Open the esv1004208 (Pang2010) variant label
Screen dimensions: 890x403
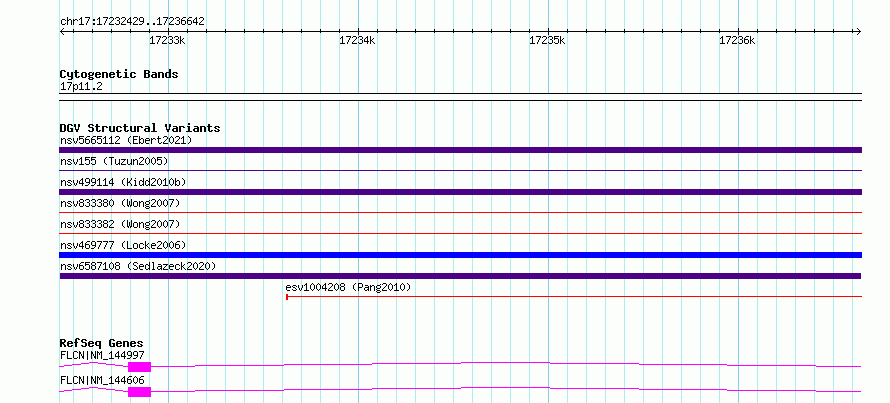(348, 288)
